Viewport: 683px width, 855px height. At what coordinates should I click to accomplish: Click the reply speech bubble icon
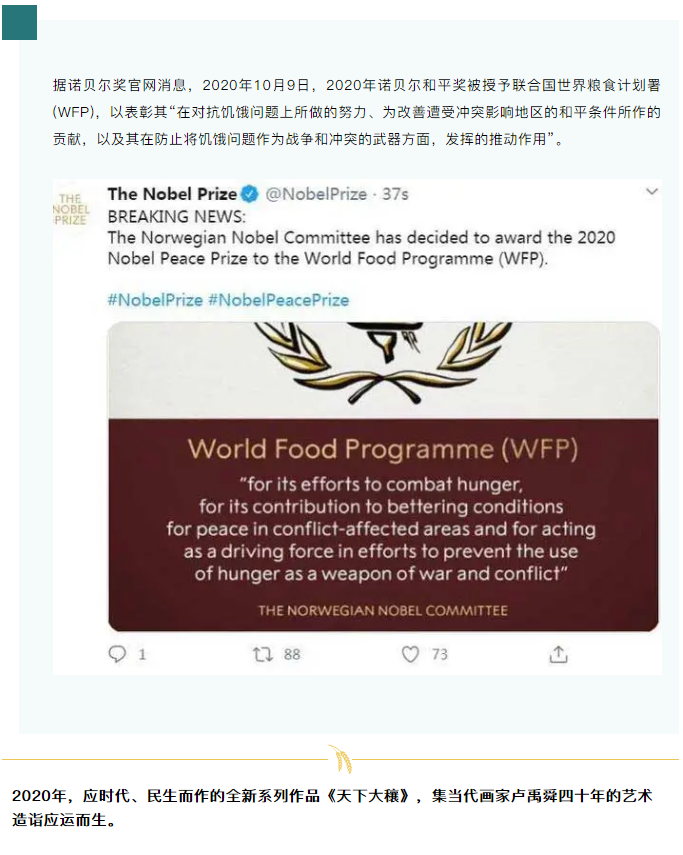click(x=118, y=654)
